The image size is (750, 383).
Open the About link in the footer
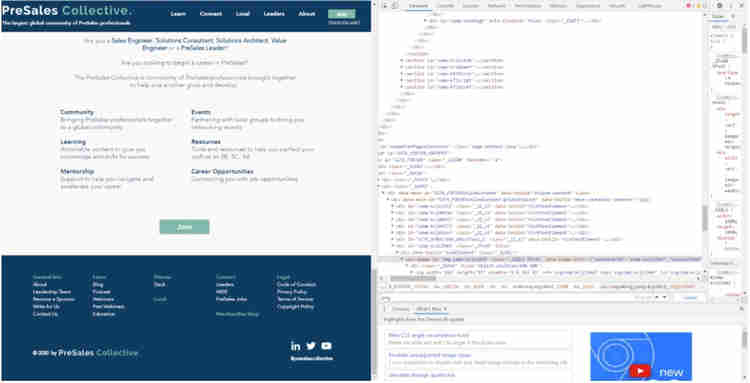[40, 285]
